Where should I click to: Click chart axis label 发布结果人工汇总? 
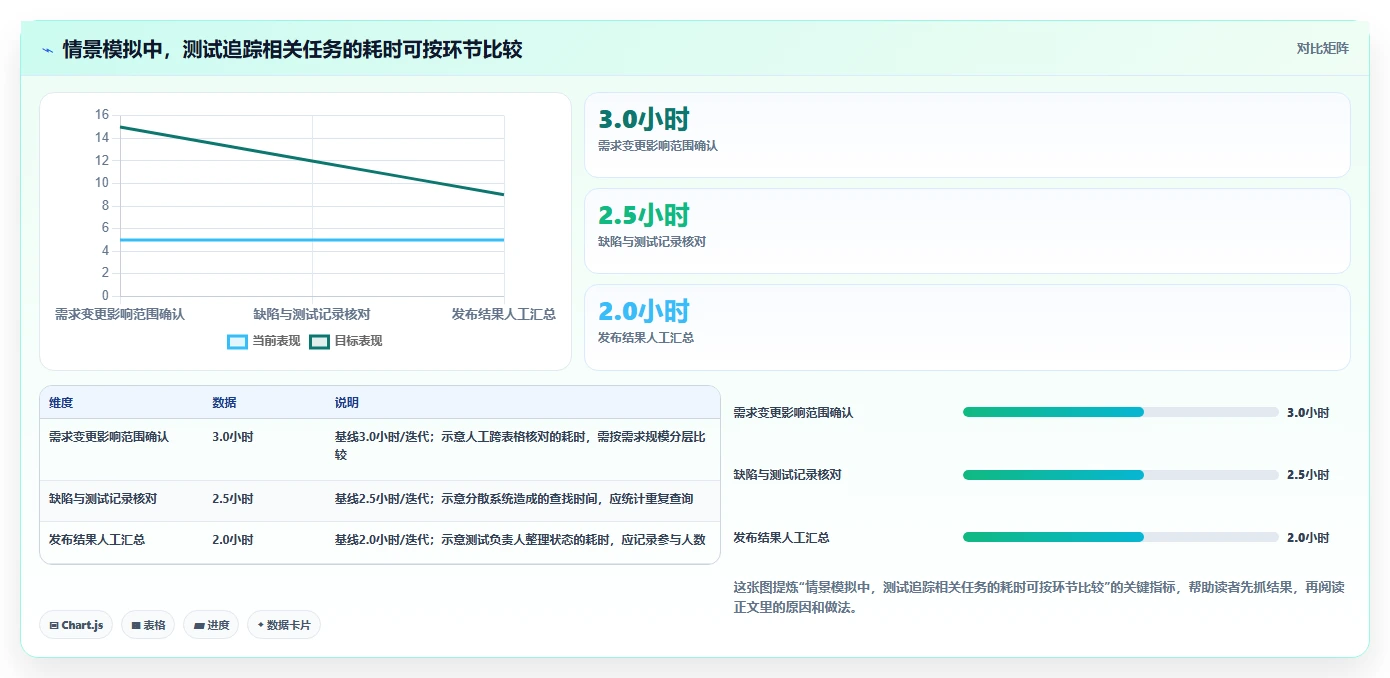tap(503, 314)
